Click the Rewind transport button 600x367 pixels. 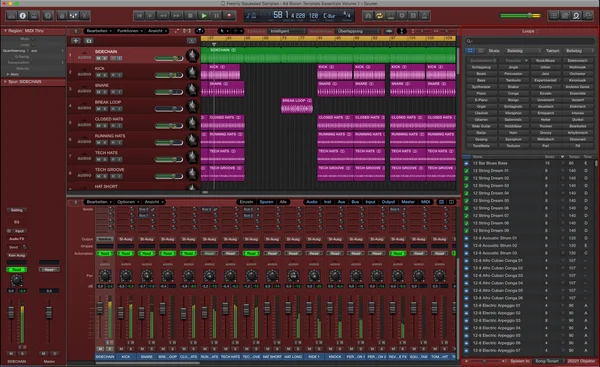pyautogui.click(x=164, y=16)
